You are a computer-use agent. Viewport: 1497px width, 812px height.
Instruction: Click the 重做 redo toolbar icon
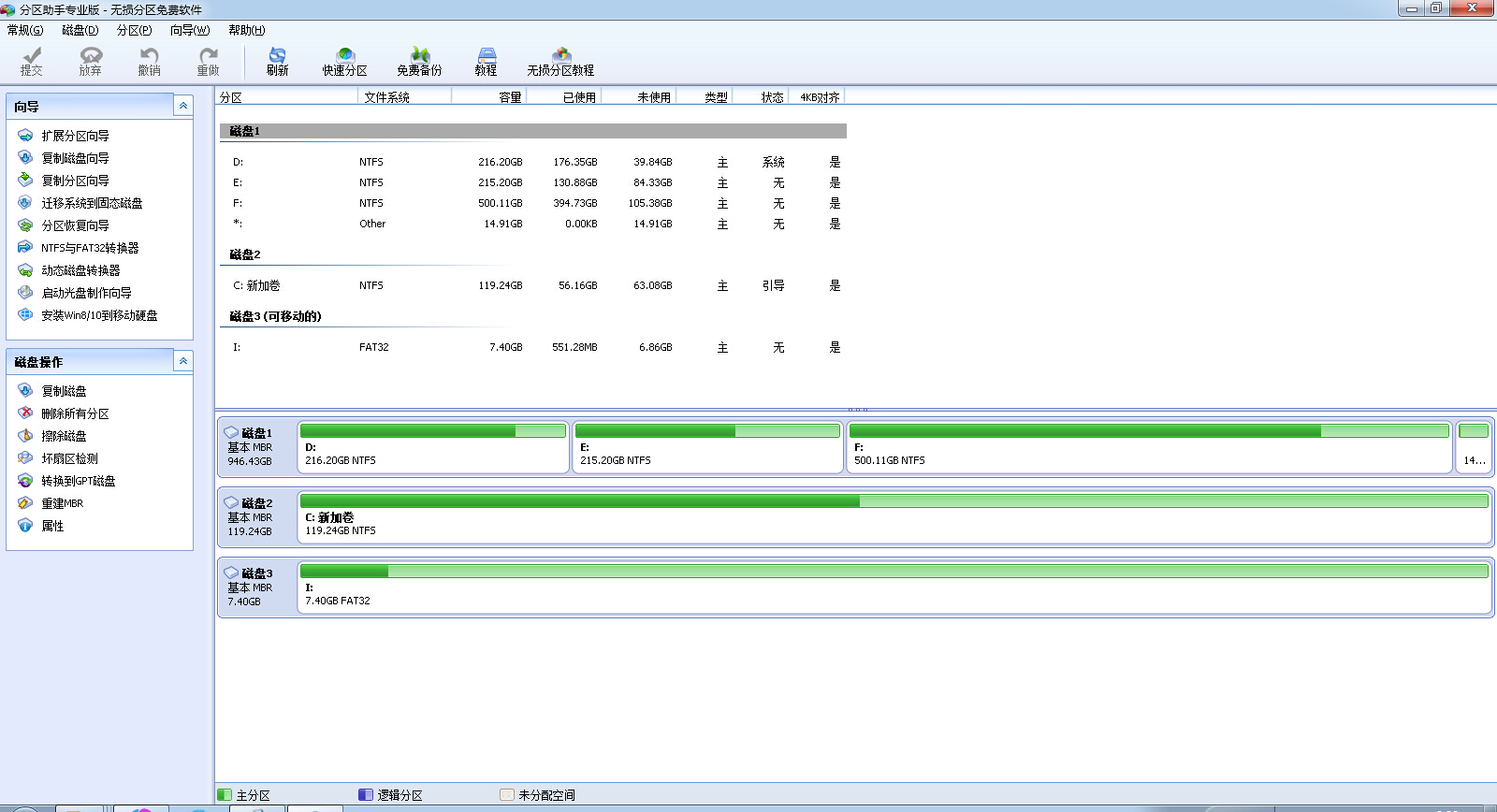click(x=208, y=61)
